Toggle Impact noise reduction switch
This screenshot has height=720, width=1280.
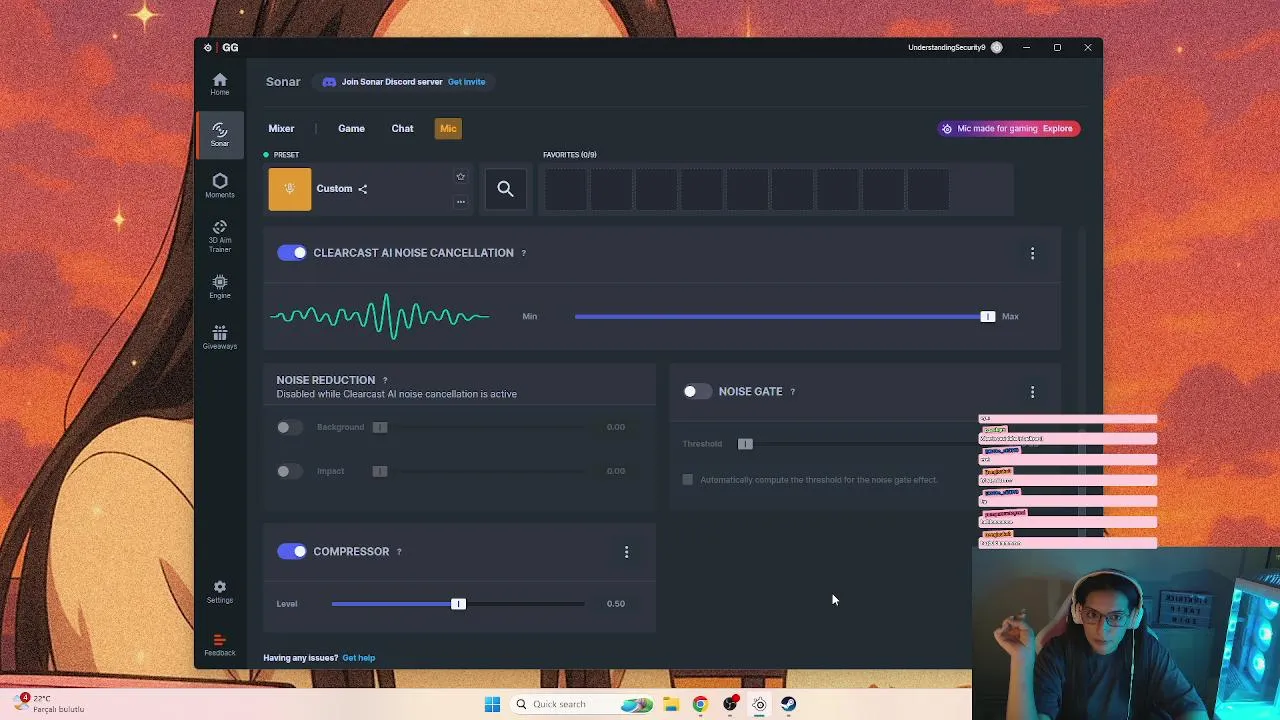click(289, 471)
